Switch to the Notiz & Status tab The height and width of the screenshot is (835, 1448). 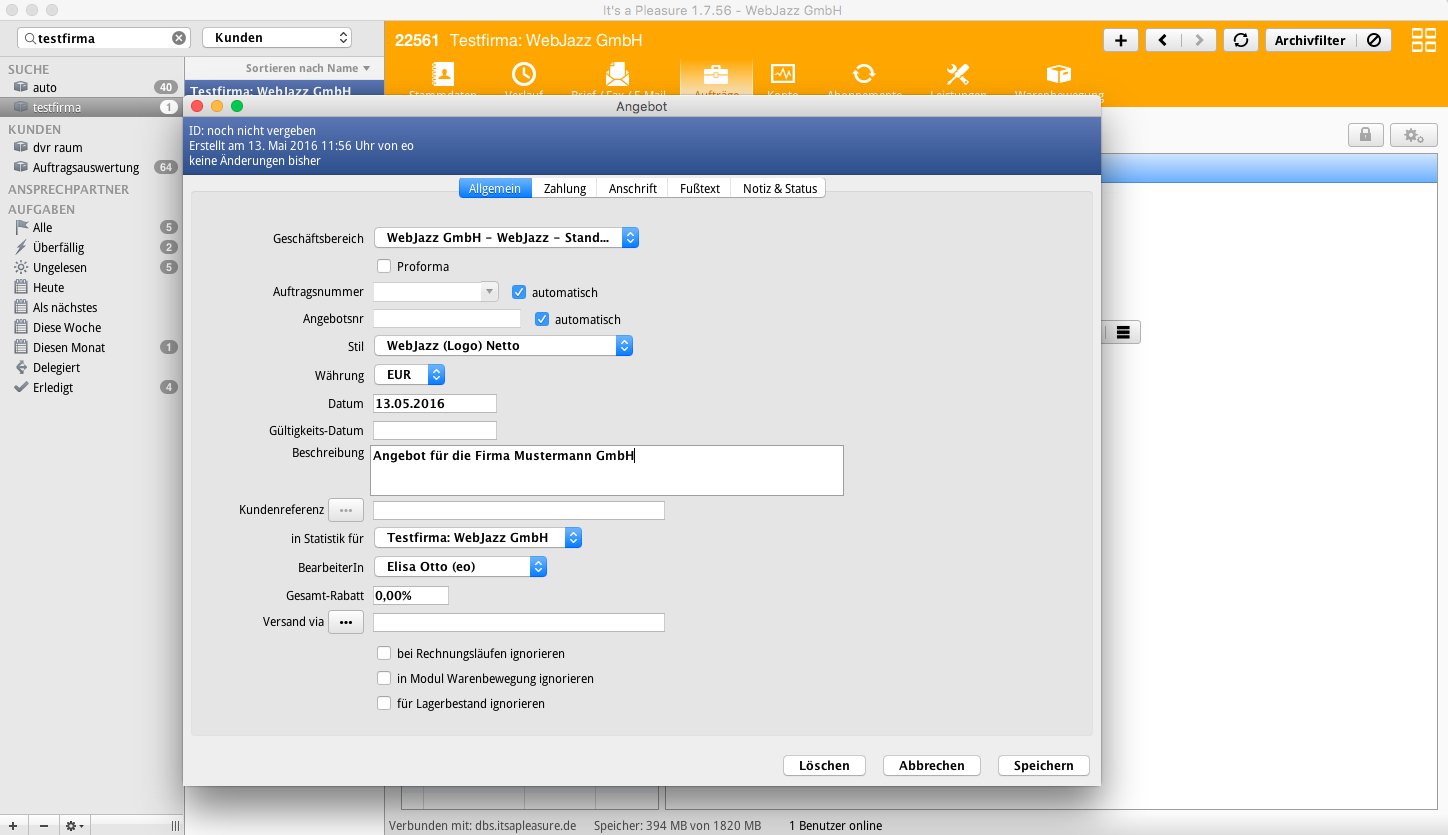tap(779, 188)
